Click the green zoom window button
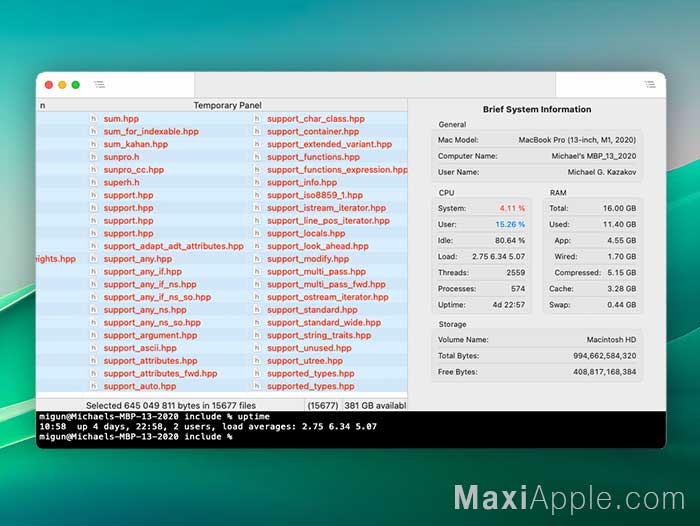 click(x=76, y=85)
